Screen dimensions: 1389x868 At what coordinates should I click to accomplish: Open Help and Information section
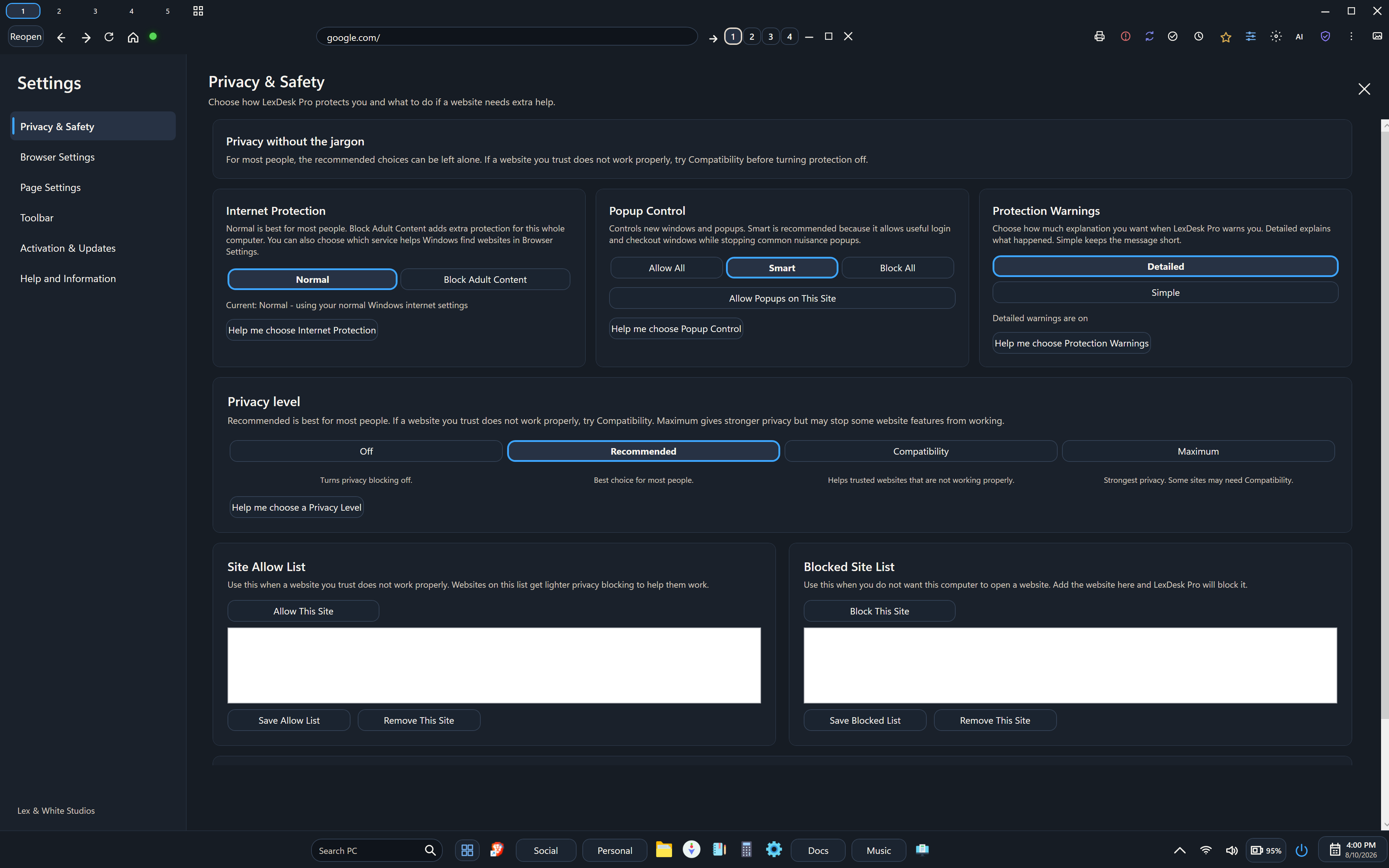click(93, 278)
